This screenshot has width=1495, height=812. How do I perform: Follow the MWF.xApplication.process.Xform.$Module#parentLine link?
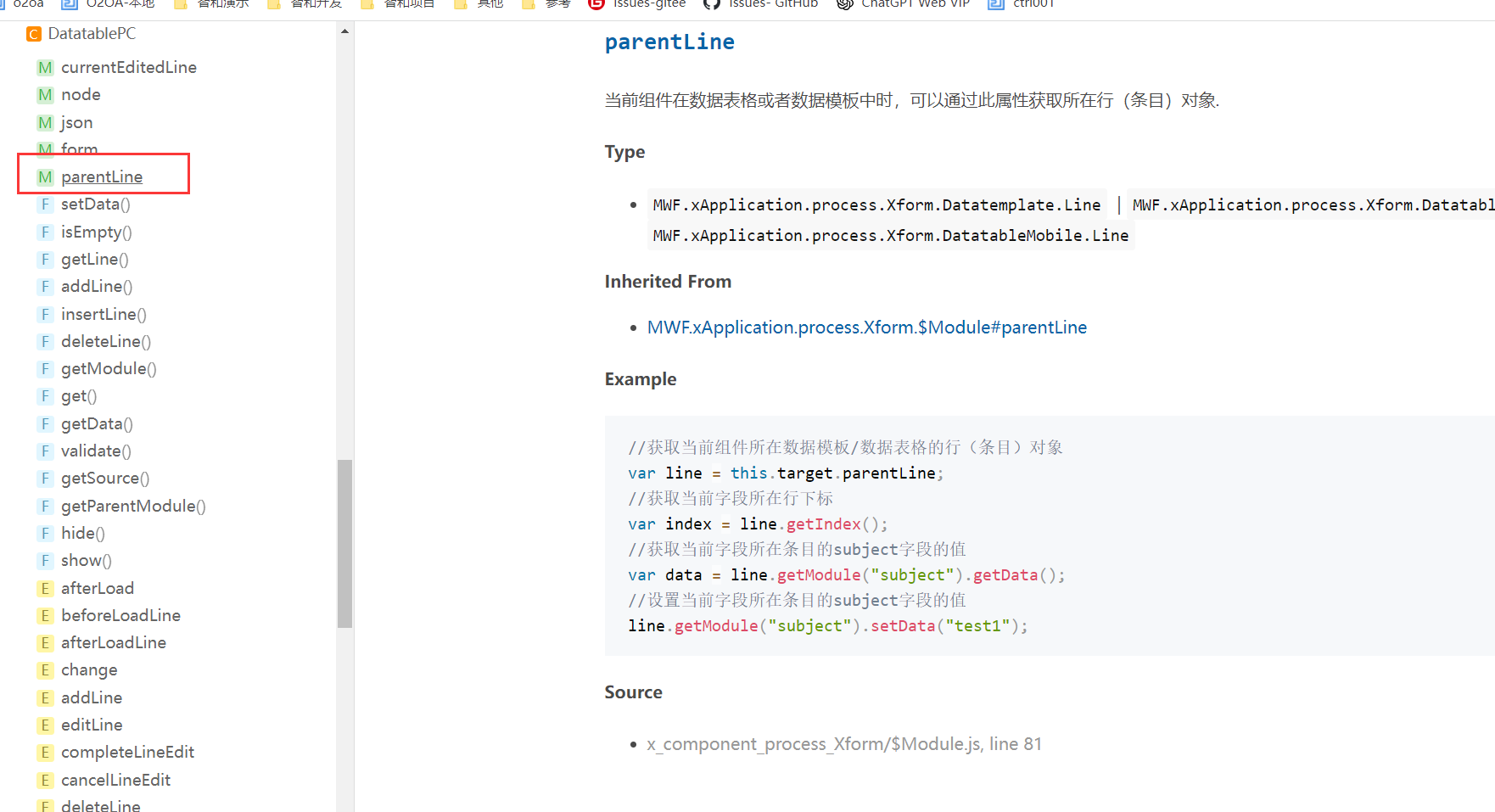pos(866,328)
